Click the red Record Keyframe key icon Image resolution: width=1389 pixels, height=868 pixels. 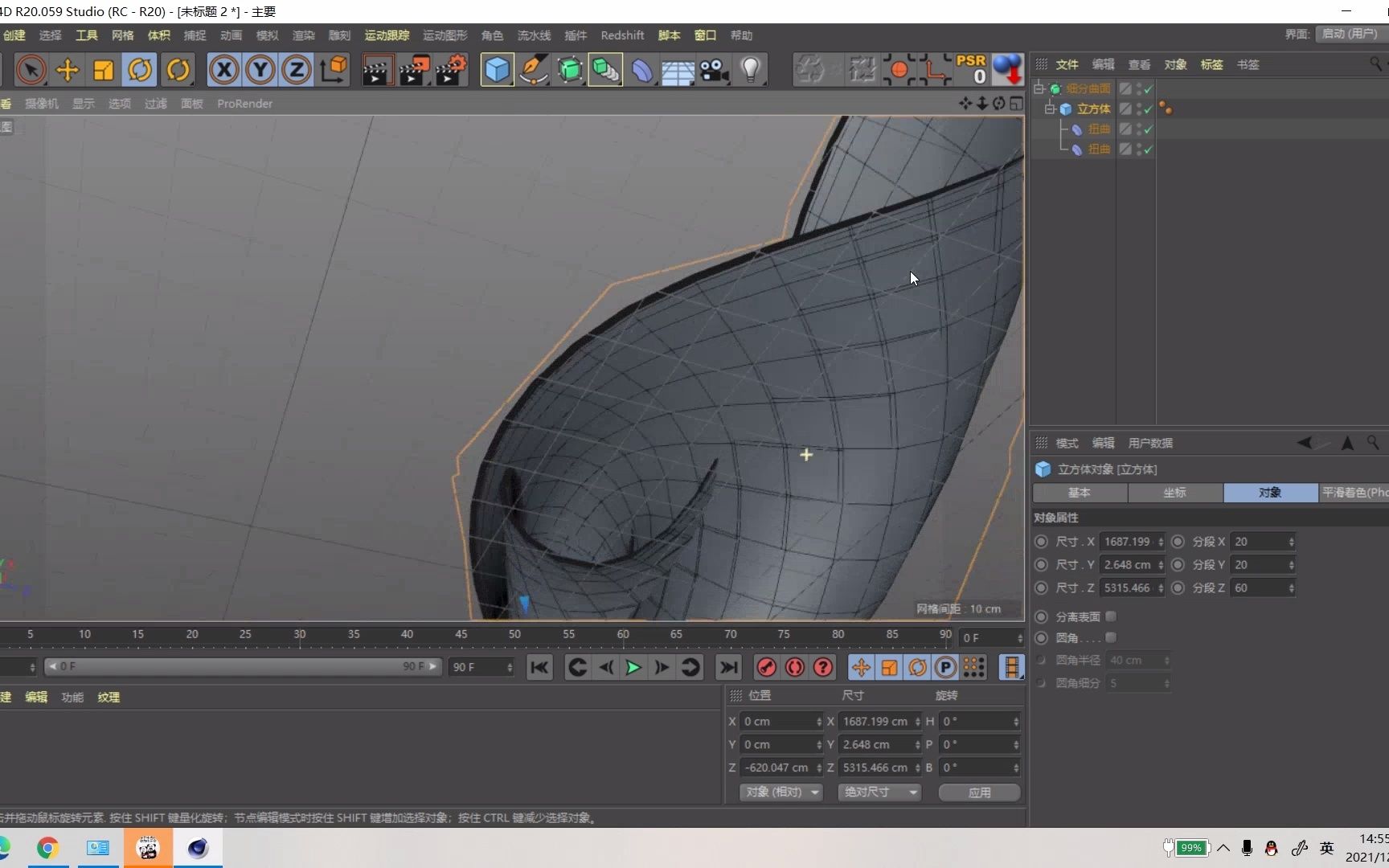pos(765,667)
